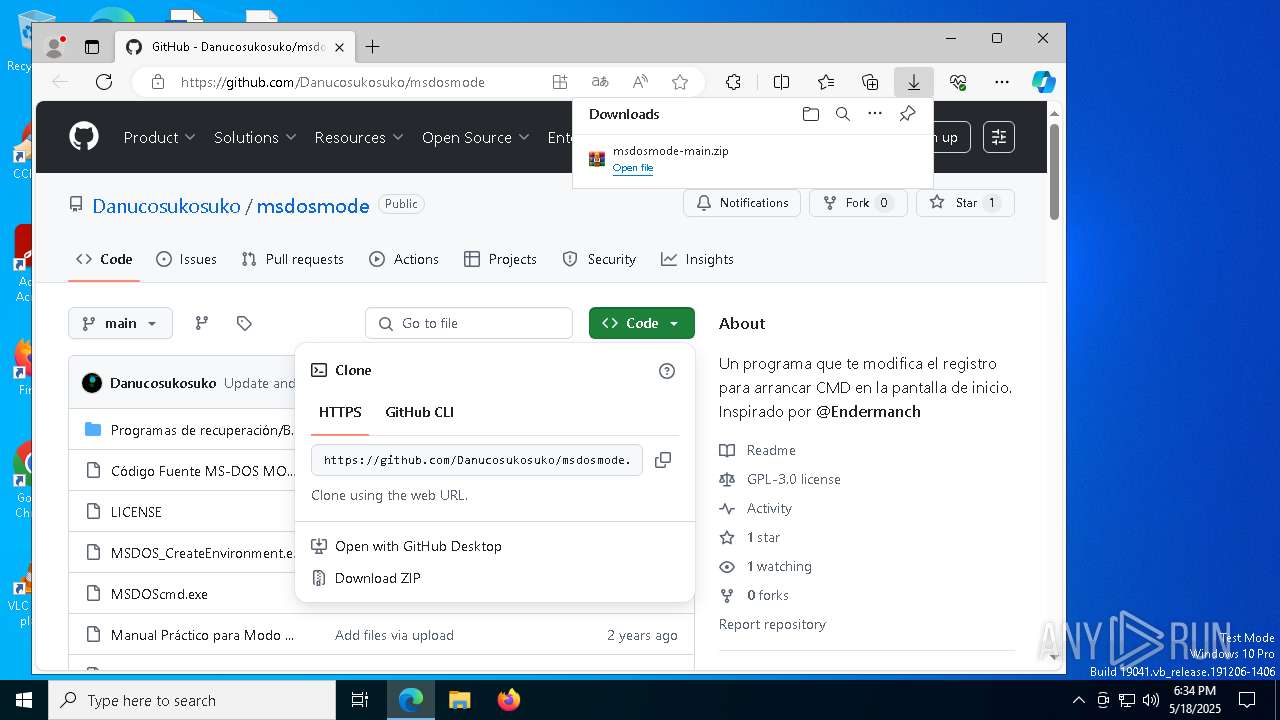Toggle the green Code dropdown button
1280x720 pixels.
click(641, 323)
